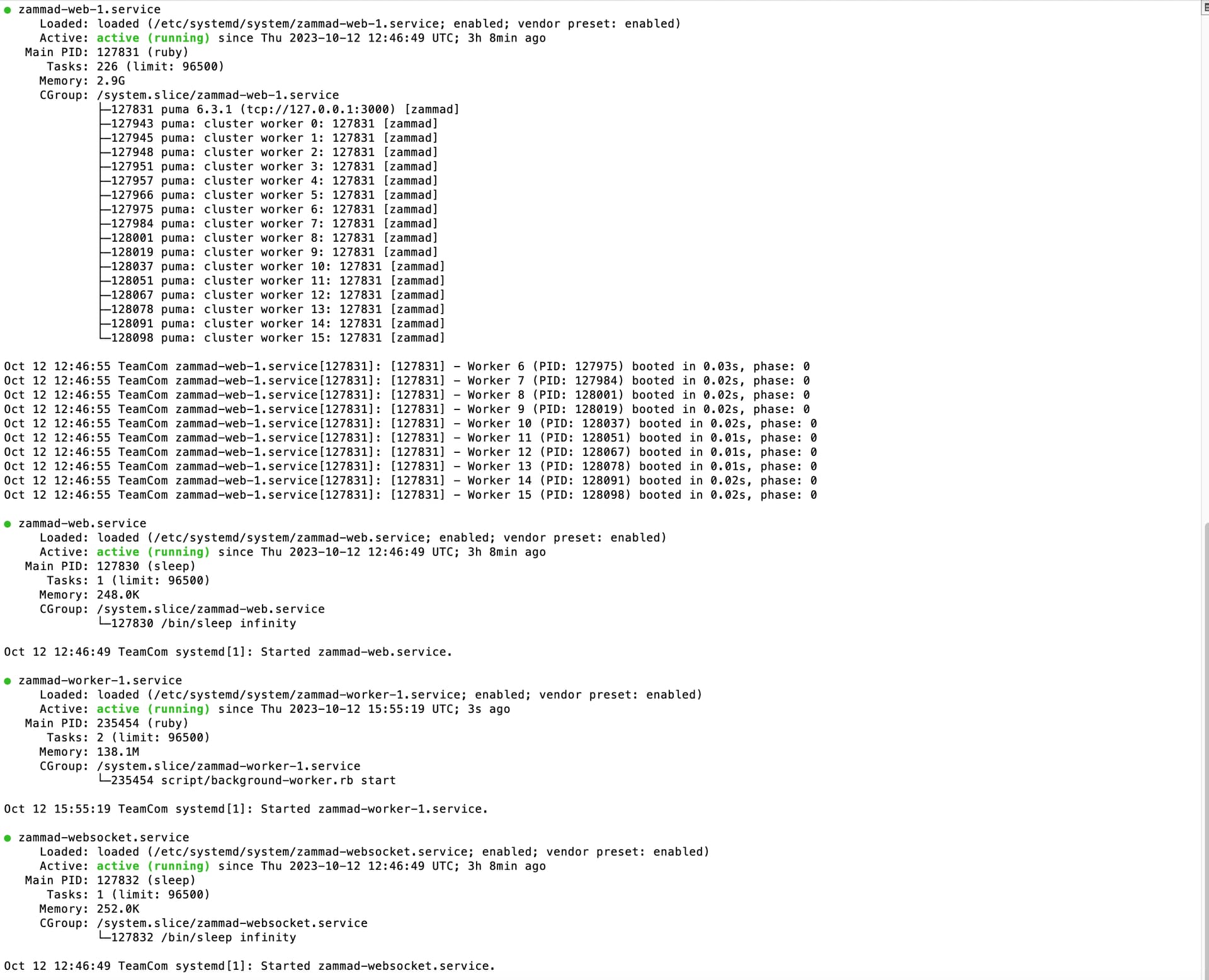Click the 'Memory: 252.0K' line

click(89, 909)
